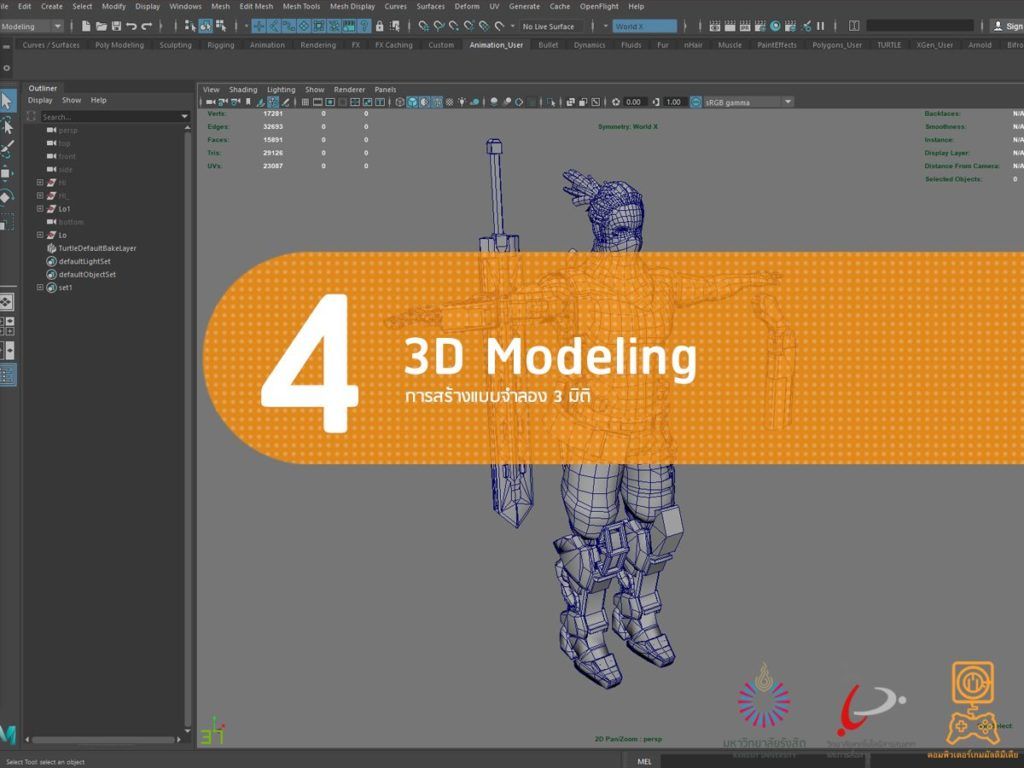Open the Outliner search filter dropdown arrow
This screenshot has height=768, width=1024.
[x=184, y=116]
